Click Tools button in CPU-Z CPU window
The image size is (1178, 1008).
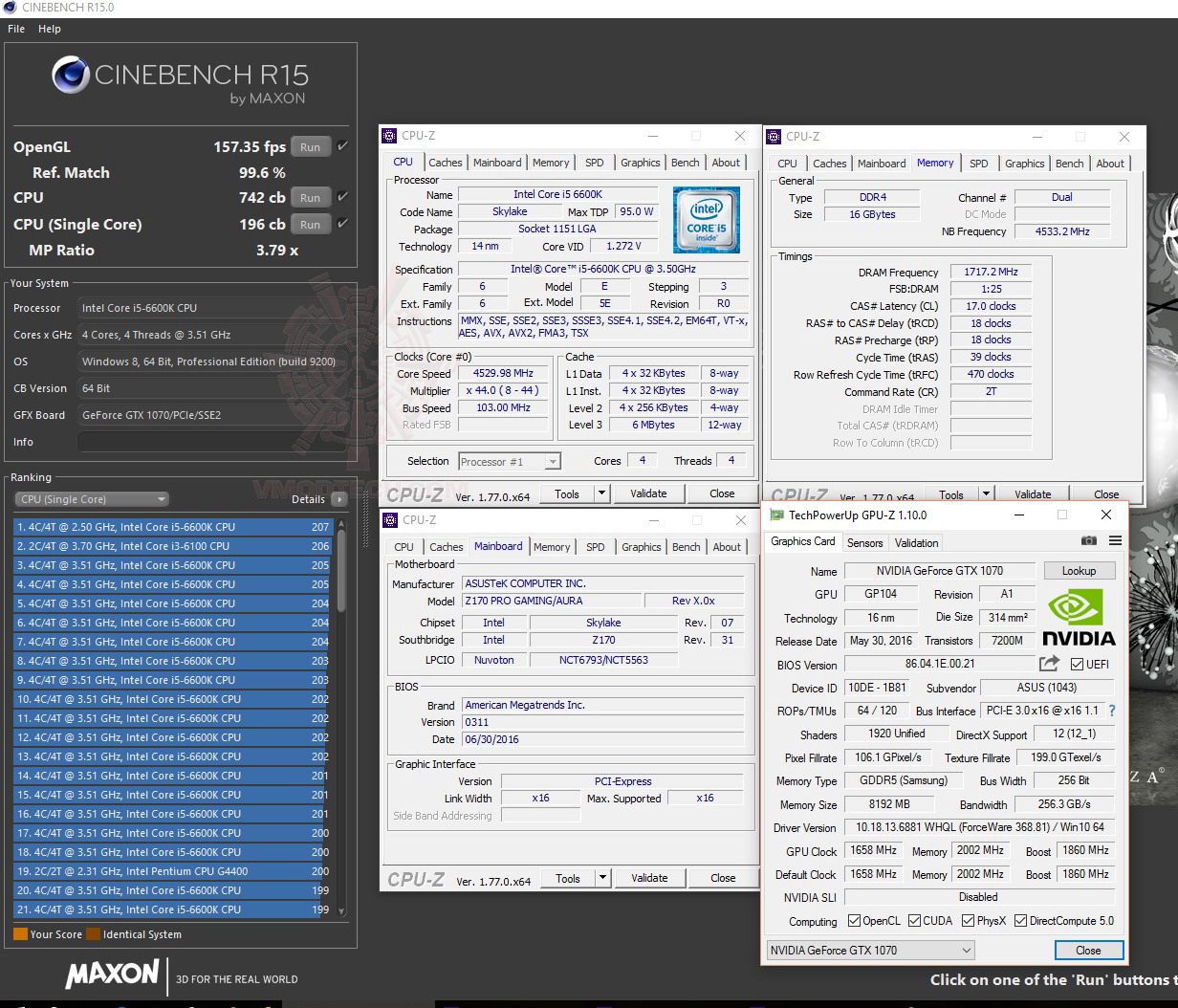[567, 493]
